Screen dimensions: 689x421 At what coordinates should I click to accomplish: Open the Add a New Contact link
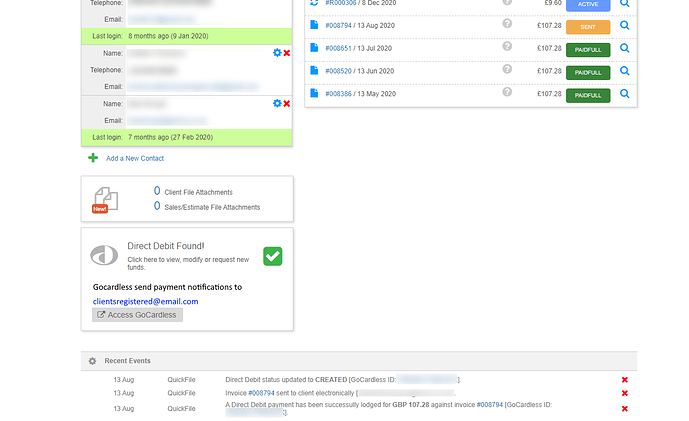coord(135,158)
